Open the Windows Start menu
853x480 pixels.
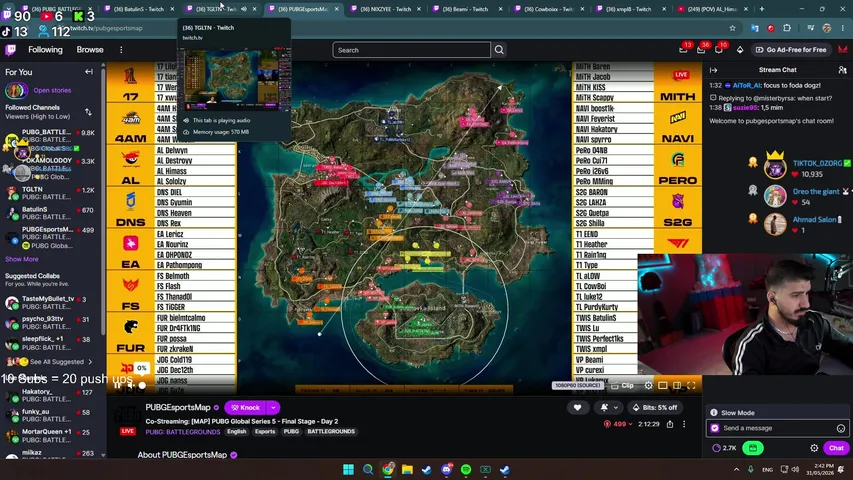[349, 469]
